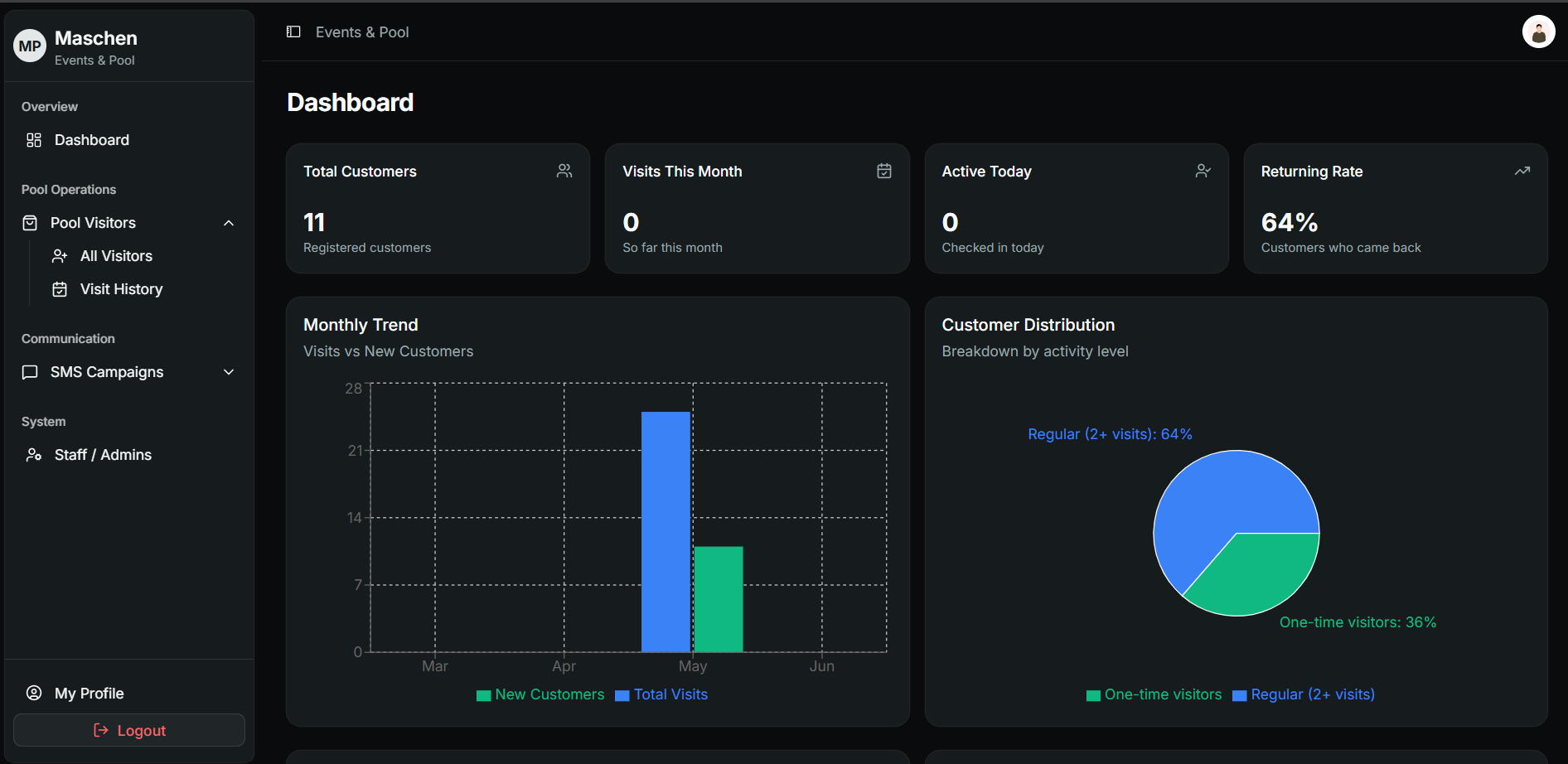Click the Pool Operations section label
This screenshot has width=1568, height=764.
pyautogui.click(x=69, y=190)
